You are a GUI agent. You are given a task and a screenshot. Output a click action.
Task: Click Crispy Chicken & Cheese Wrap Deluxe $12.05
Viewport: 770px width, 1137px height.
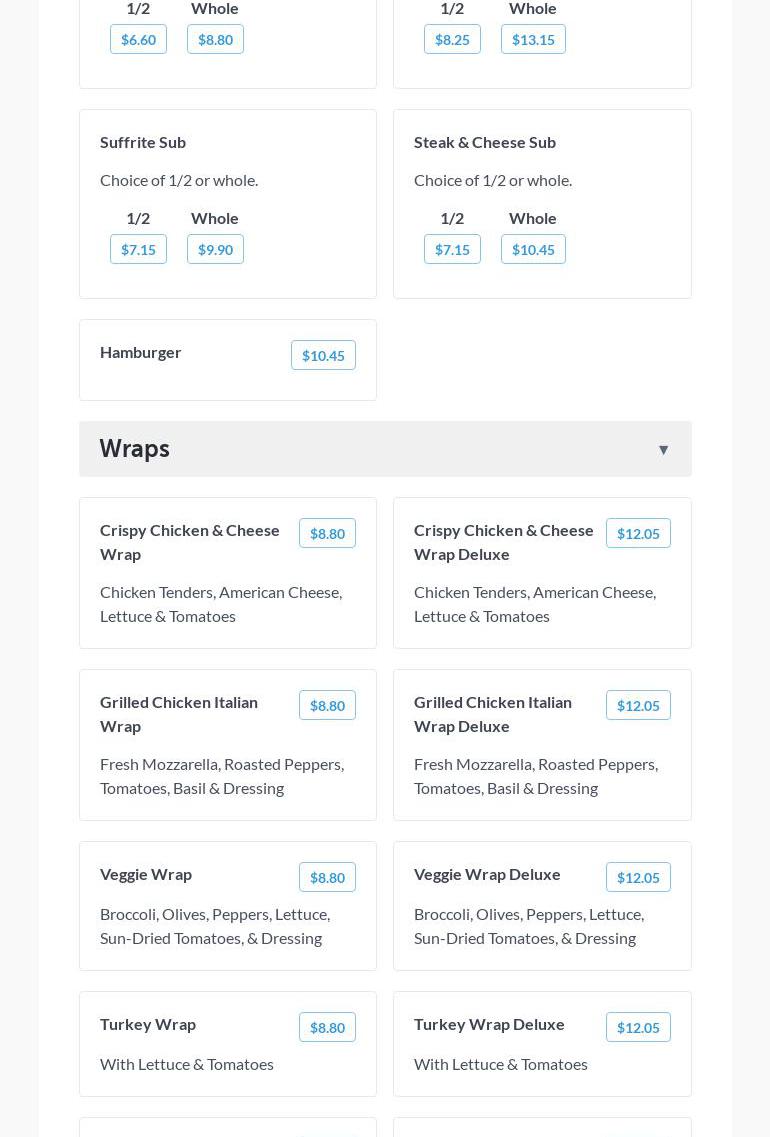pyautogui.click(x=638, y=533)
